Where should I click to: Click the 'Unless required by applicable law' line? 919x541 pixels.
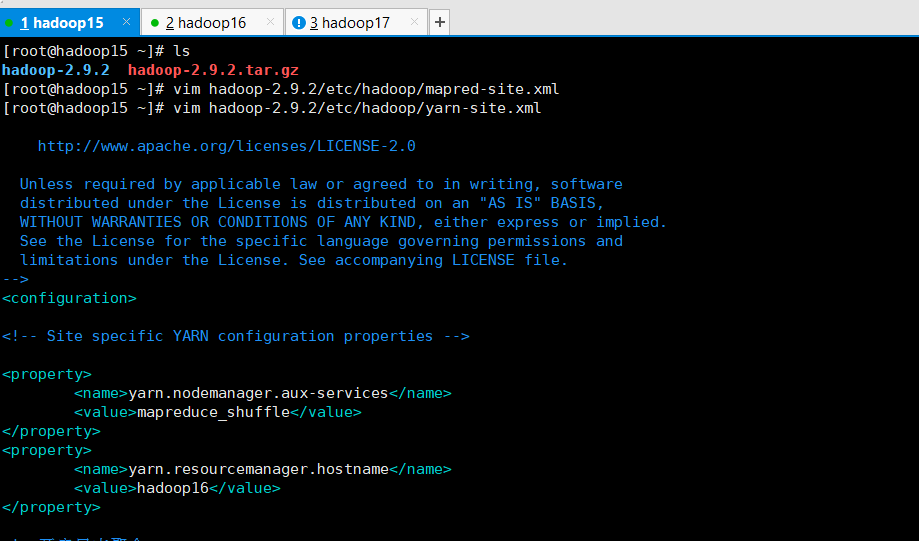[321, 184]
